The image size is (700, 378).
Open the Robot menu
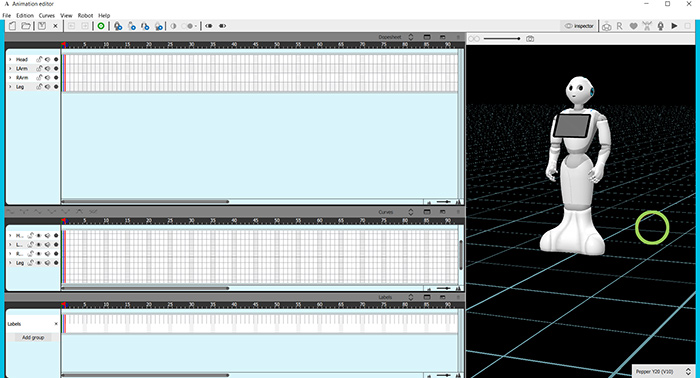[85, 15]
